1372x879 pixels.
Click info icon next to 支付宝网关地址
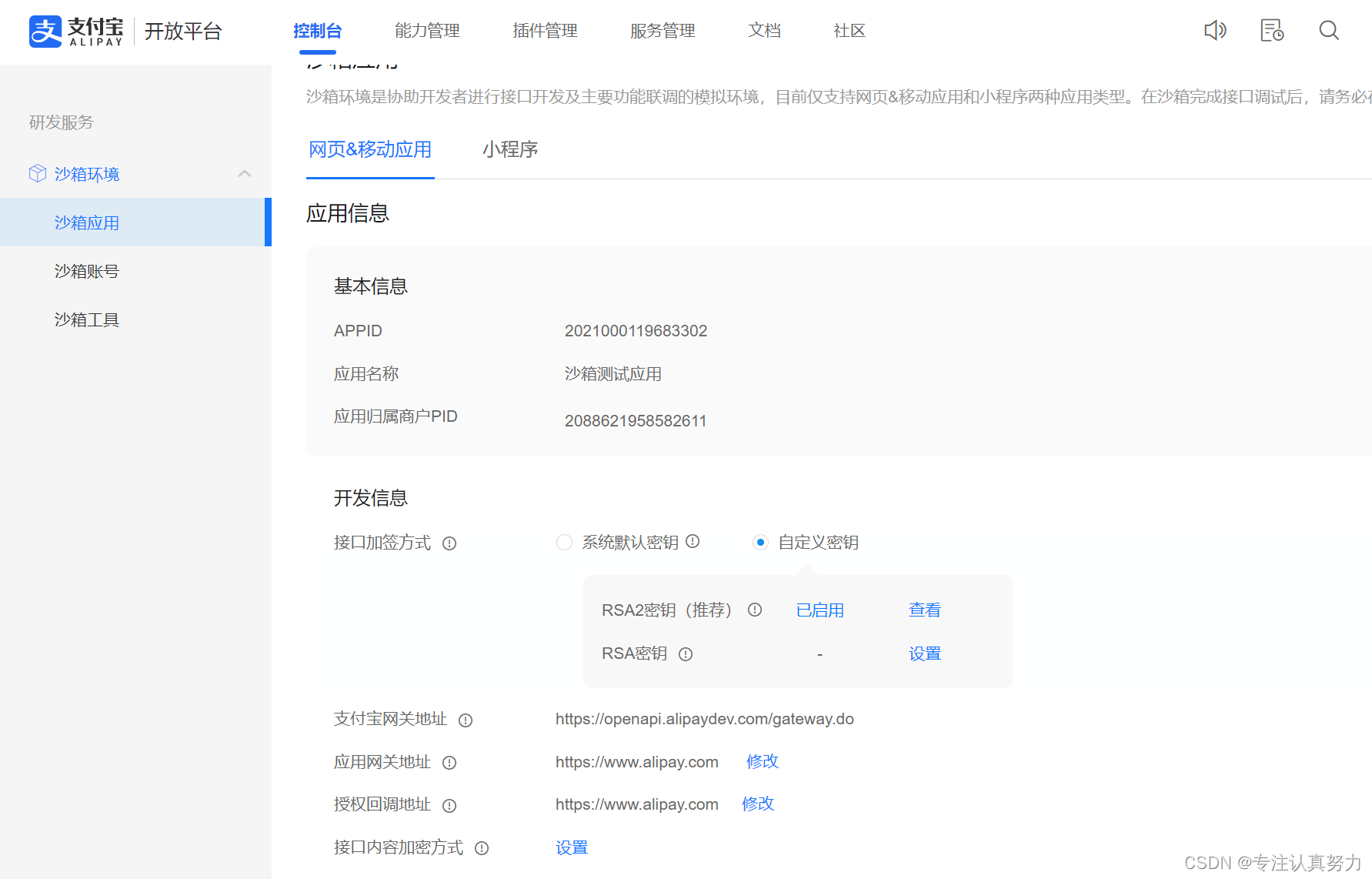(466, 720)
